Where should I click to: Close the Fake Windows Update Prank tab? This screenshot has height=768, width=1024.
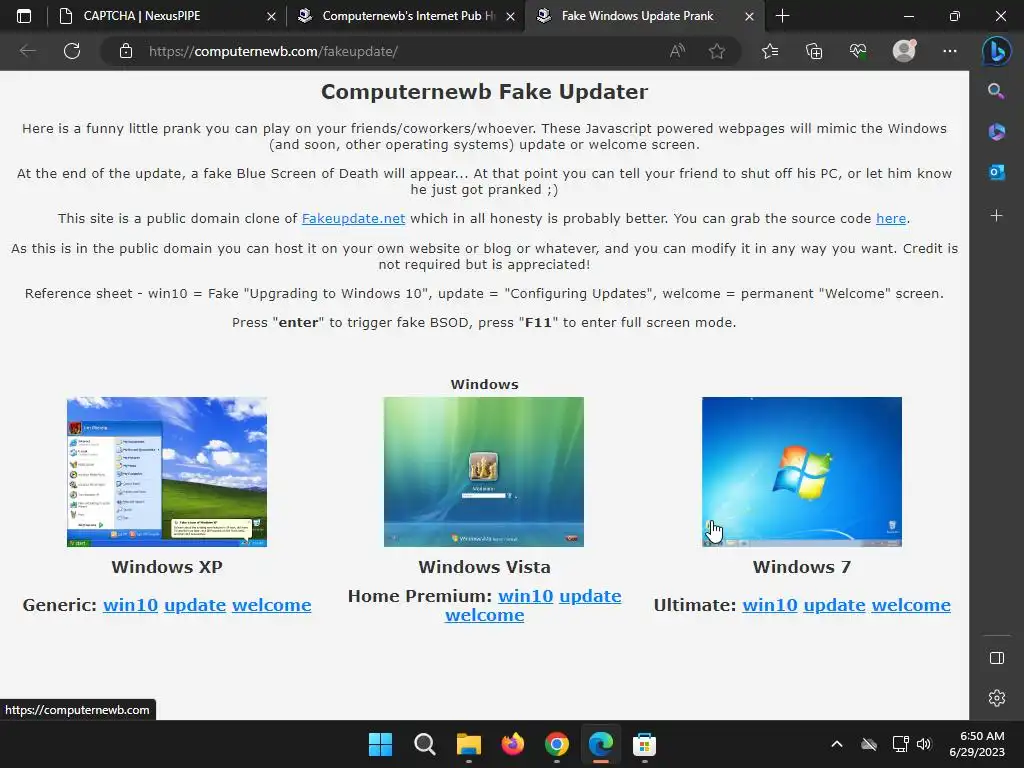pos(750,16)
